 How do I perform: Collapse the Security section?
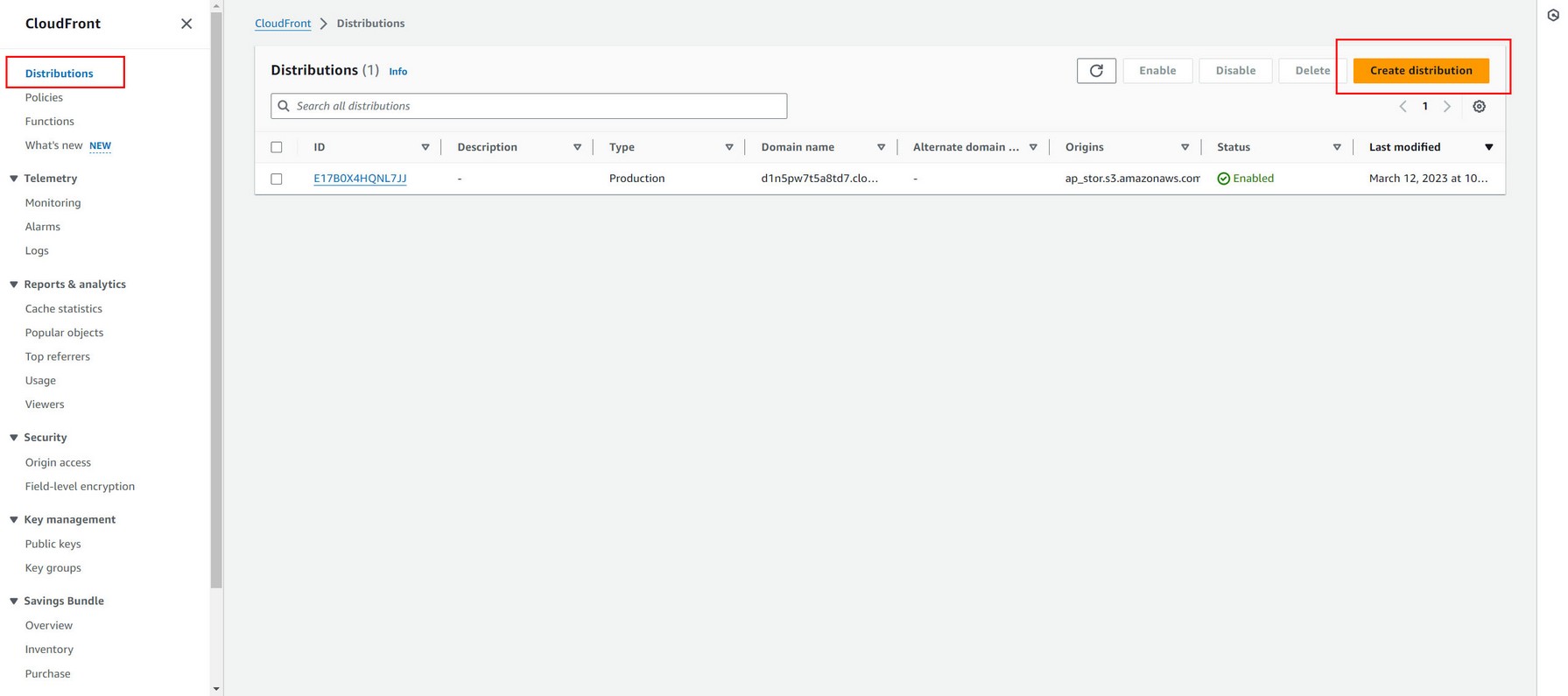(x=14, y=438)
